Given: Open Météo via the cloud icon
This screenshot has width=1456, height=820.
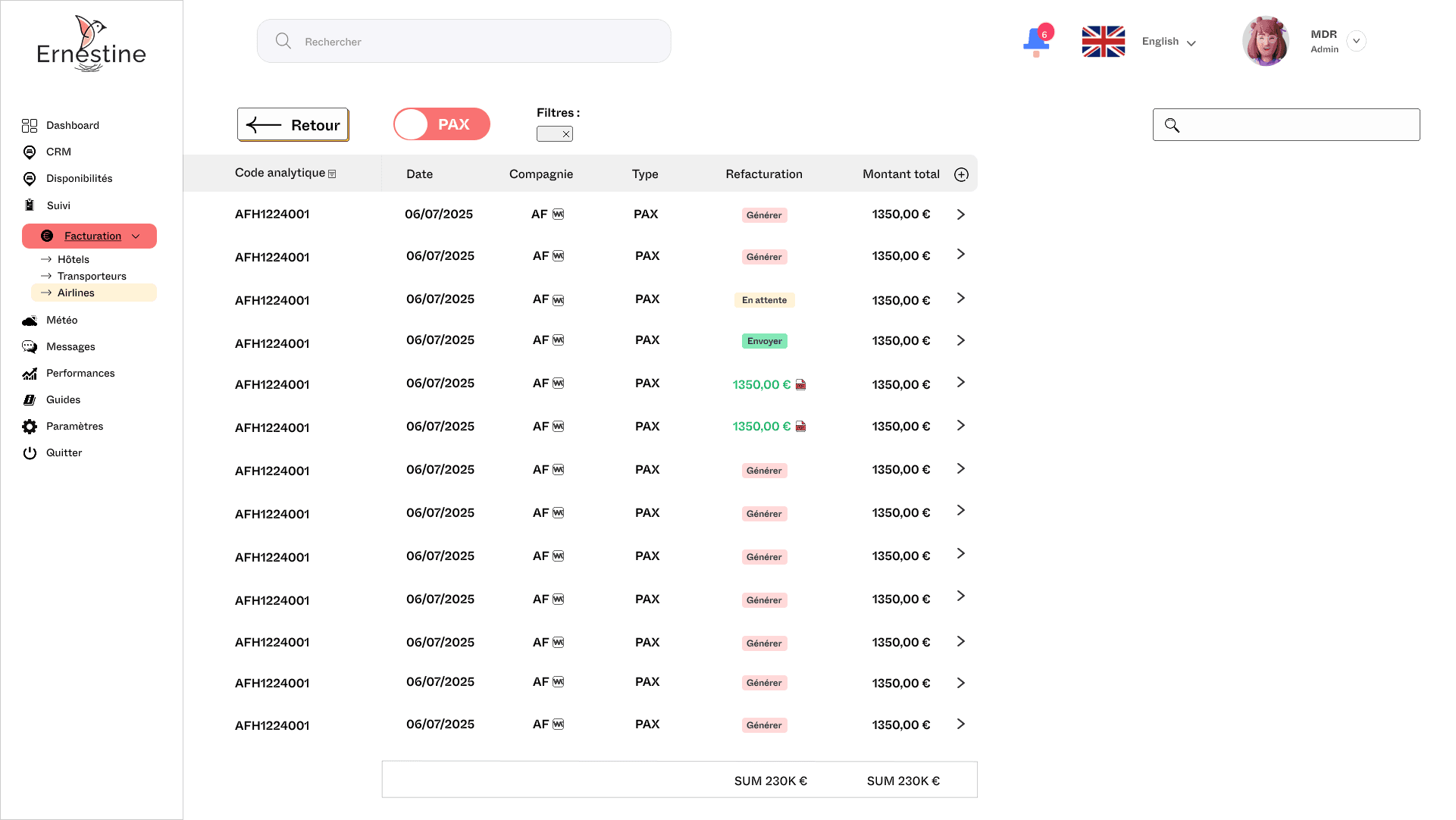Looking at the screenshot, I should 30,321.
